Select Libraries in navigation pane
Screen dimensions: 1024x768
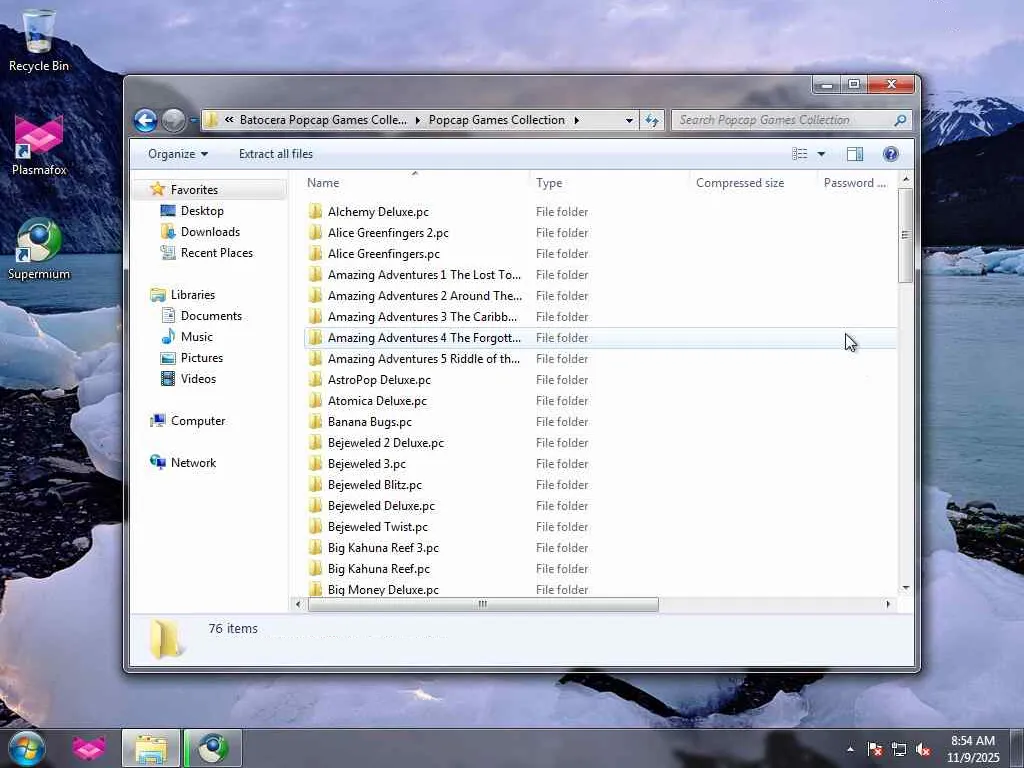(193, 295)
